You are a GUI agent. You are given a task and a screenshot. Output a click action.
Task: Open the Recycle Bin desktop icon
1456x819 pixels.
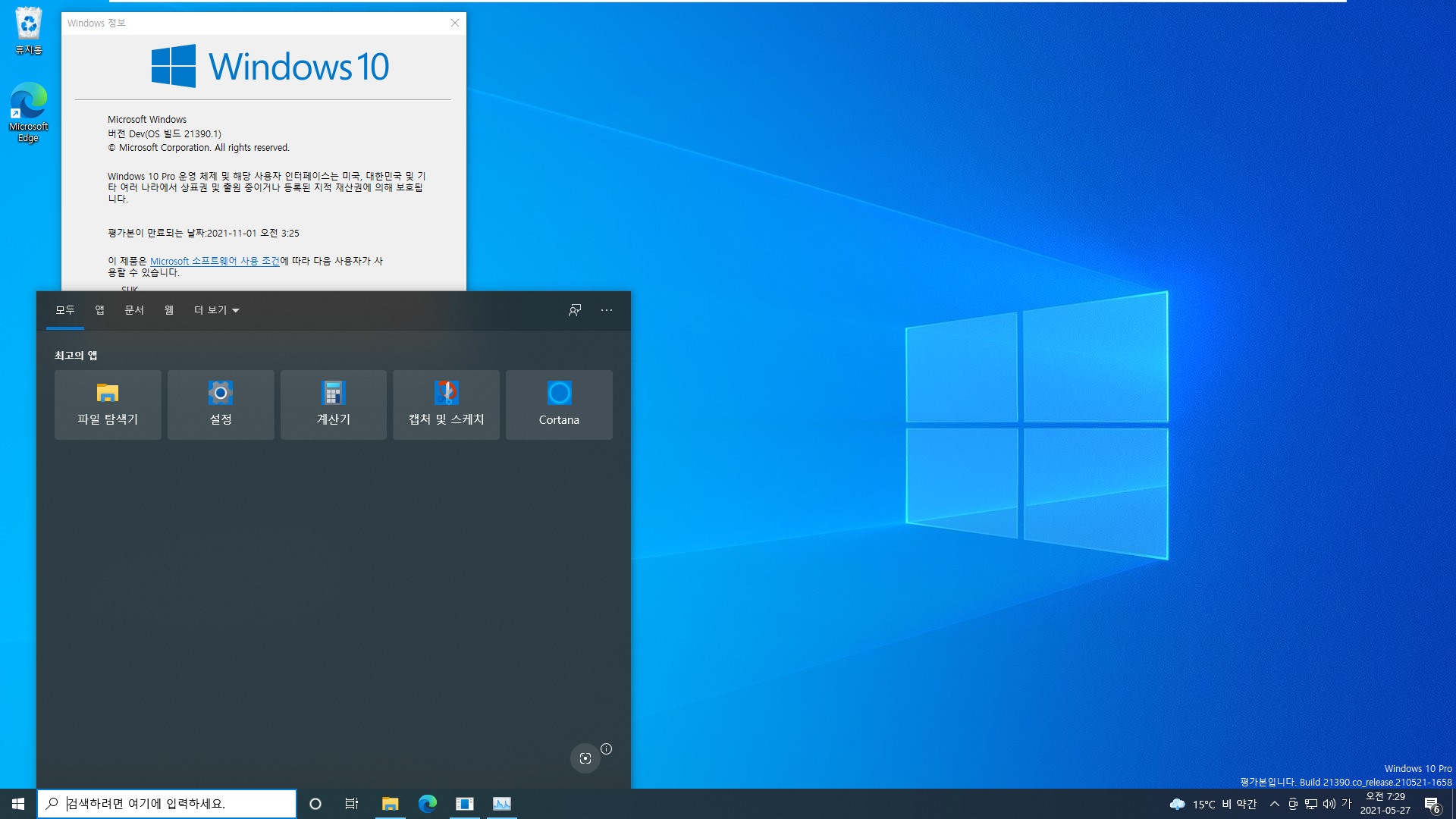pyautogui.click(x=29, y=30)
